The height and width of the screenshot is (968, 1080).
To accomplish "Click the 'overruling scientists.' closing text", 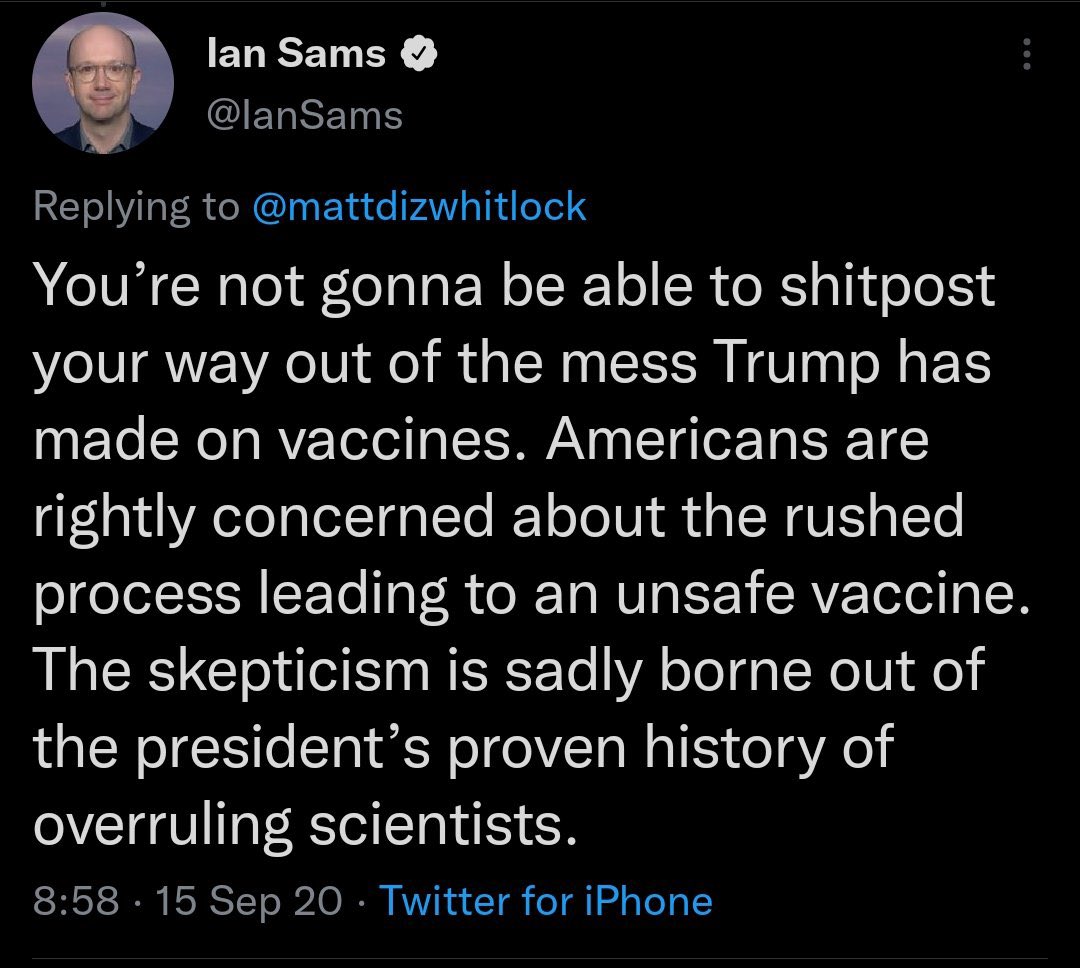I will click(x=305, y=826).
